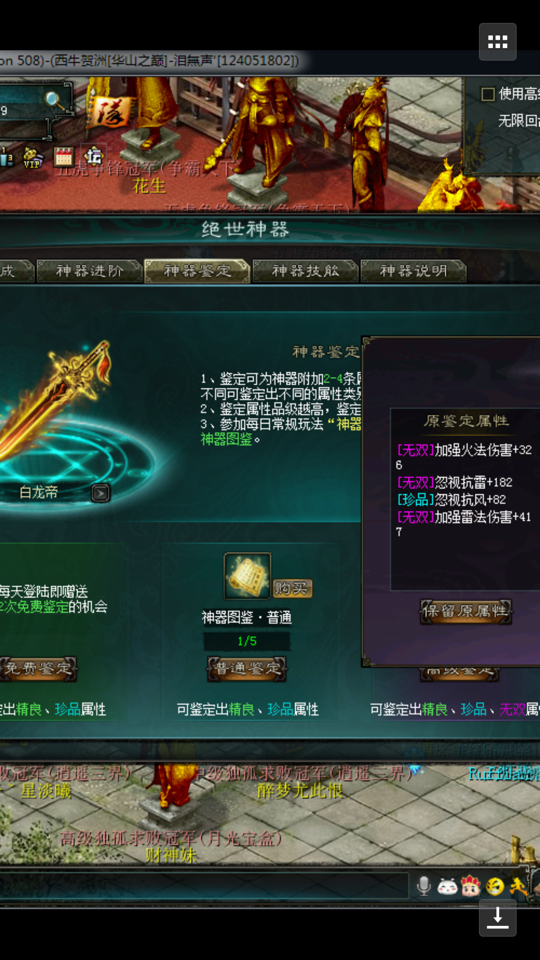Click the 保留原属性 button
Image resolution: width=540 pixels, height=960 pixels.
coord(466,611)
